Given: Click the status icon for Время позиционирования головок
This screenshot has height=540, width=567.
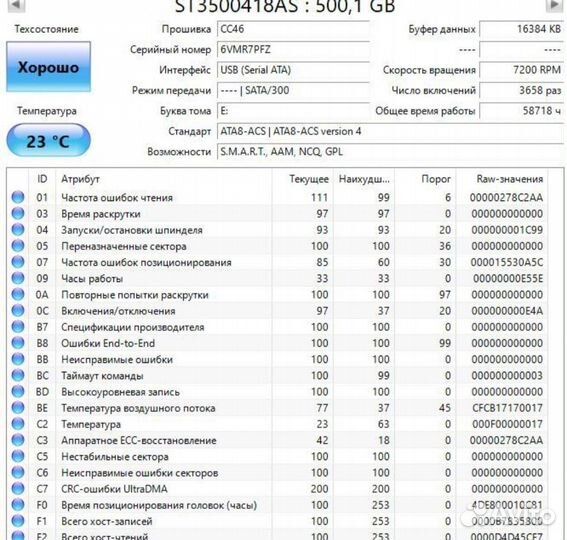Looking at the screenshot, I should coord(18,505).
